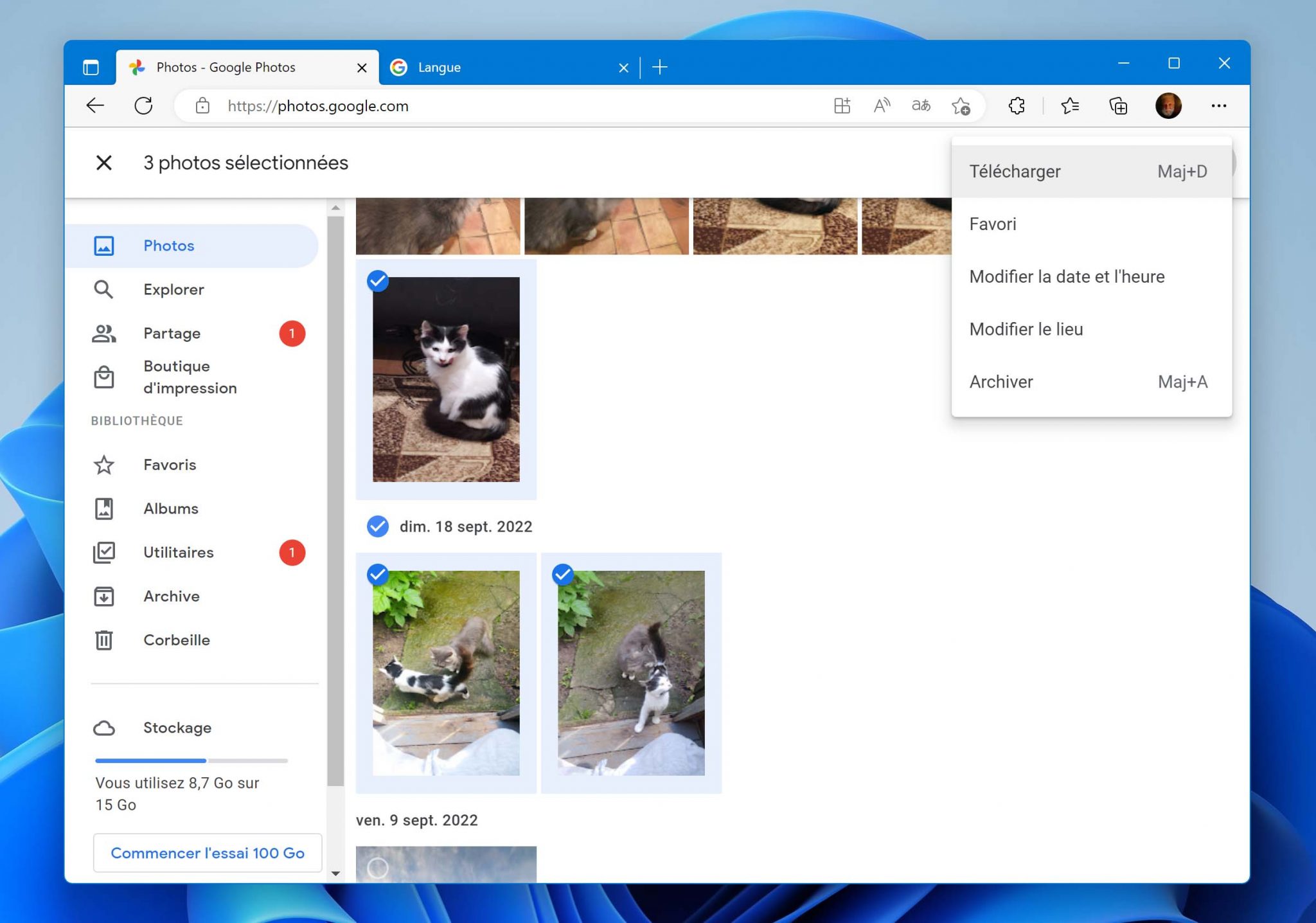Open Edge Settings and more menu
This screenshot has width=1316, height=923.
[x=1218, y=106]
